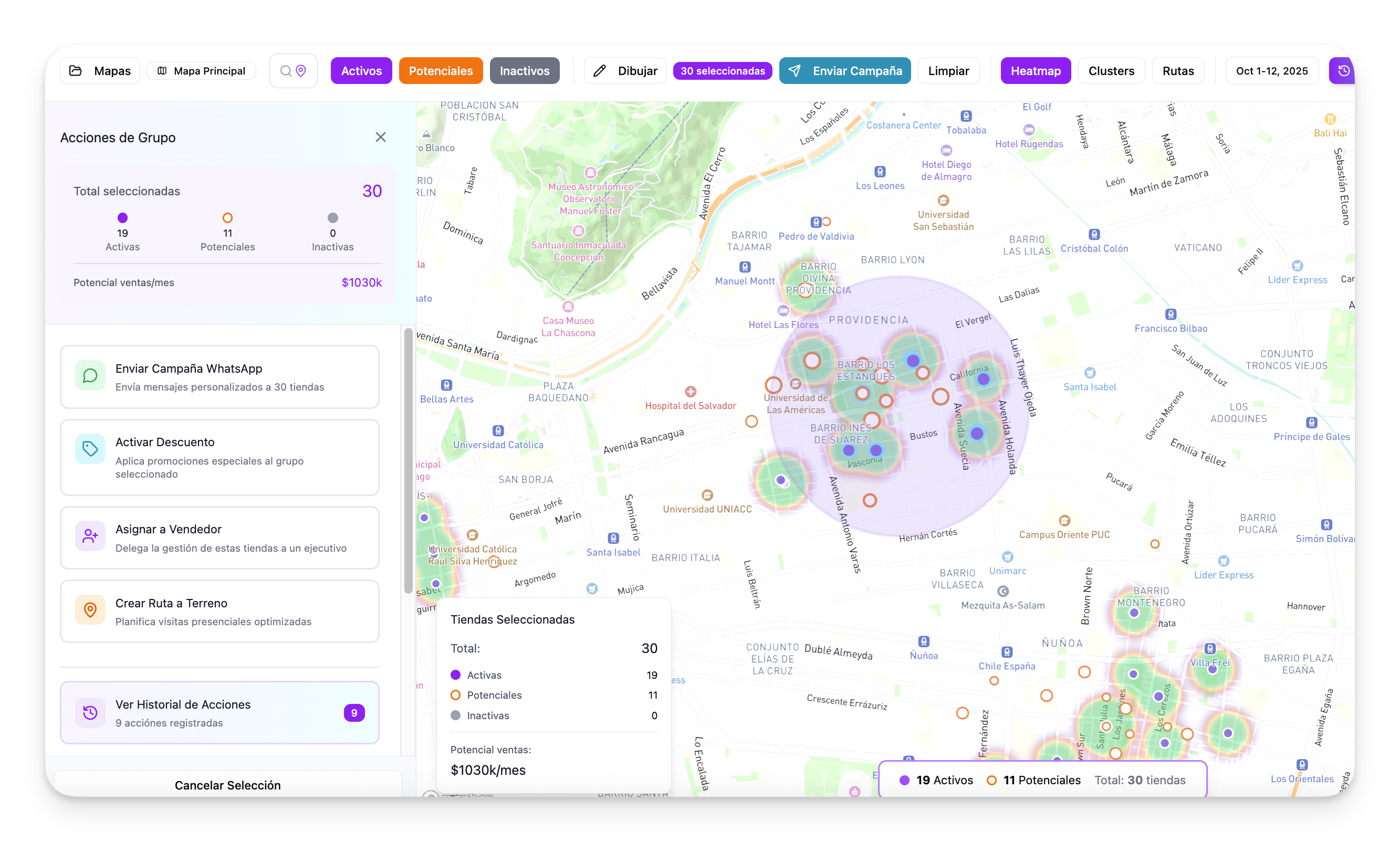1400x842 pixels.
Task: Toggle the Potenciales filter off
Action: pyautogui.click(x=441, y=71)
